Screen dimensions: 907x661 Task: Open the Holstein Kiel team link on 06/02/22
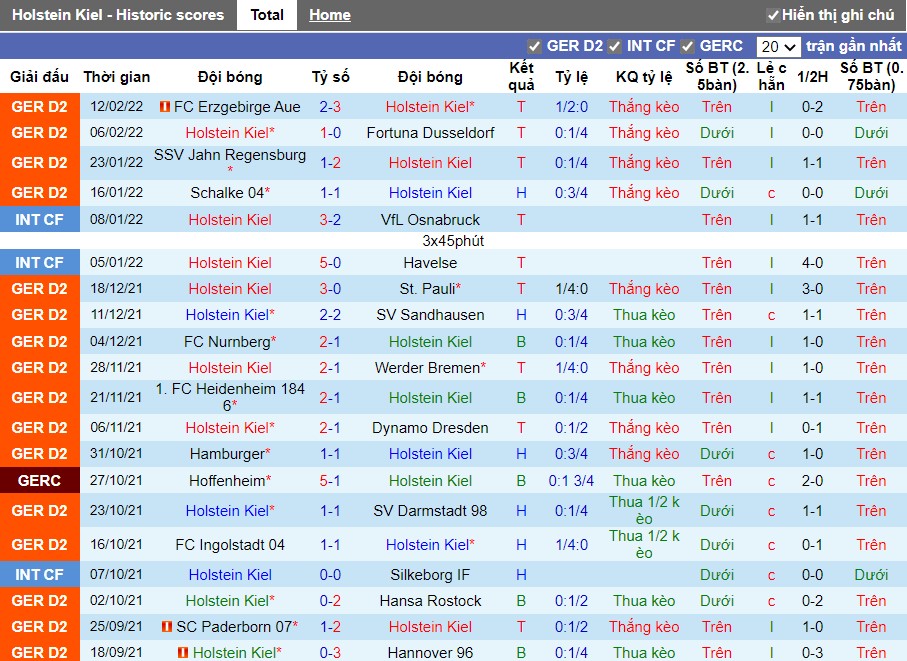(x=228, y=132)
